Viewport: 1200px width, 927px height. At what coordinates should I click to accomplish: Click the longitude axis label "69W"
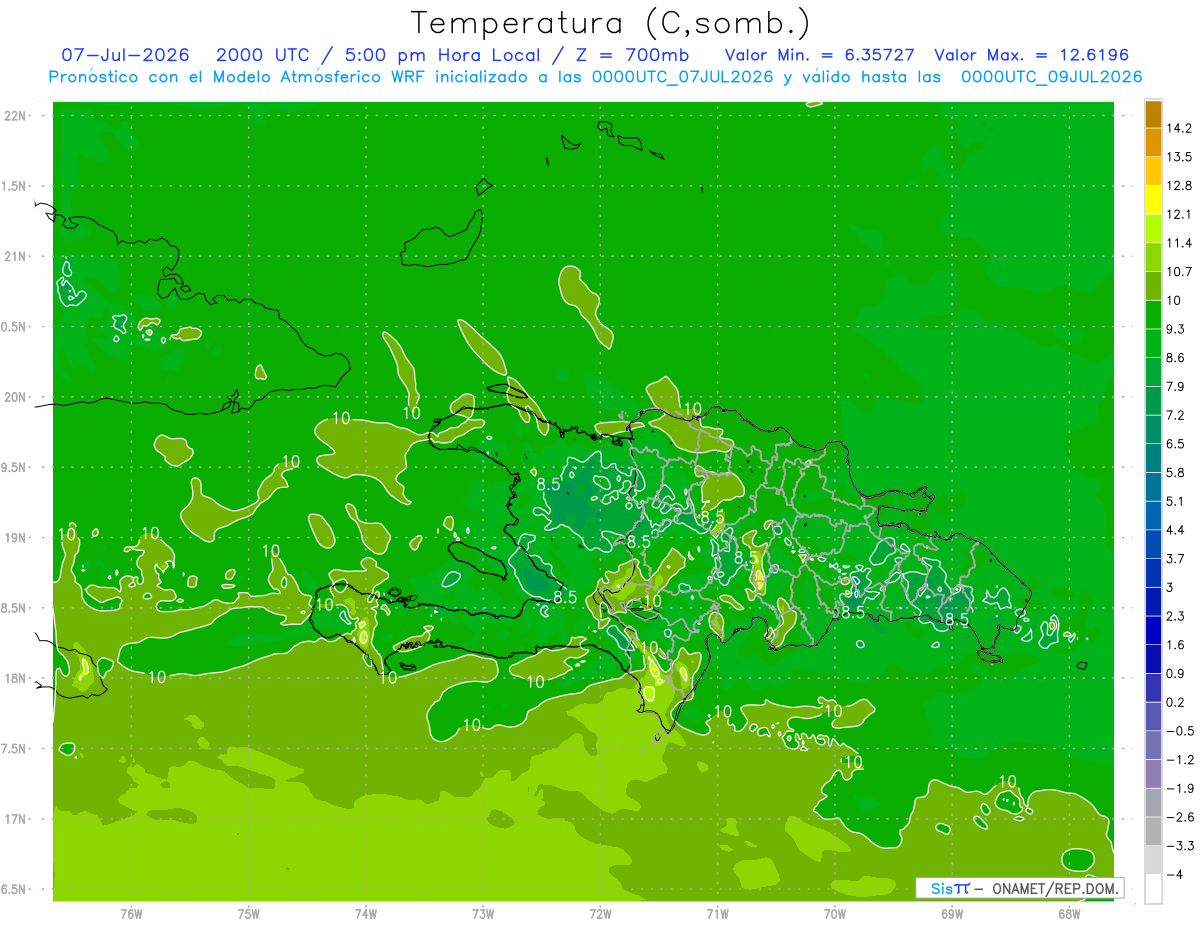click(952, 914)
